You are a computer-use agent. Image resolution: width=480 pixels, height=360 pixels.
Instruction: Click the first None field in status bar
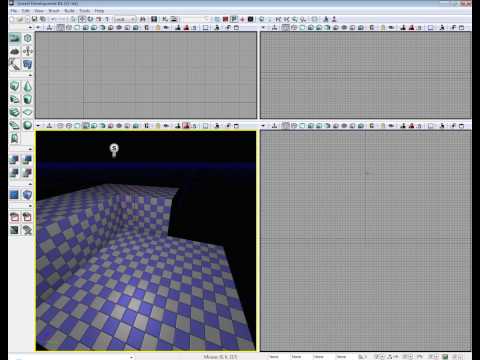(x=274, y=357)
